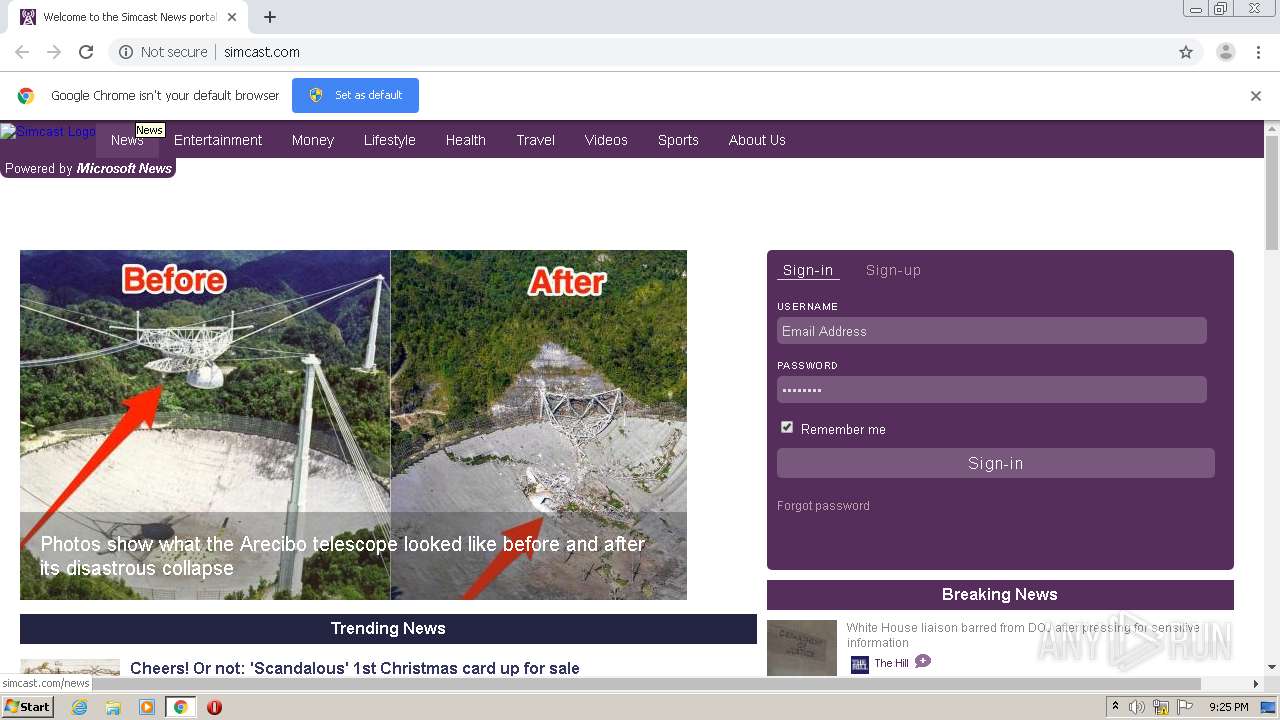The width and height of the screenshot is (1280, 720).
Task: Click the Sign-in submit button
Action: click(996, 463)
